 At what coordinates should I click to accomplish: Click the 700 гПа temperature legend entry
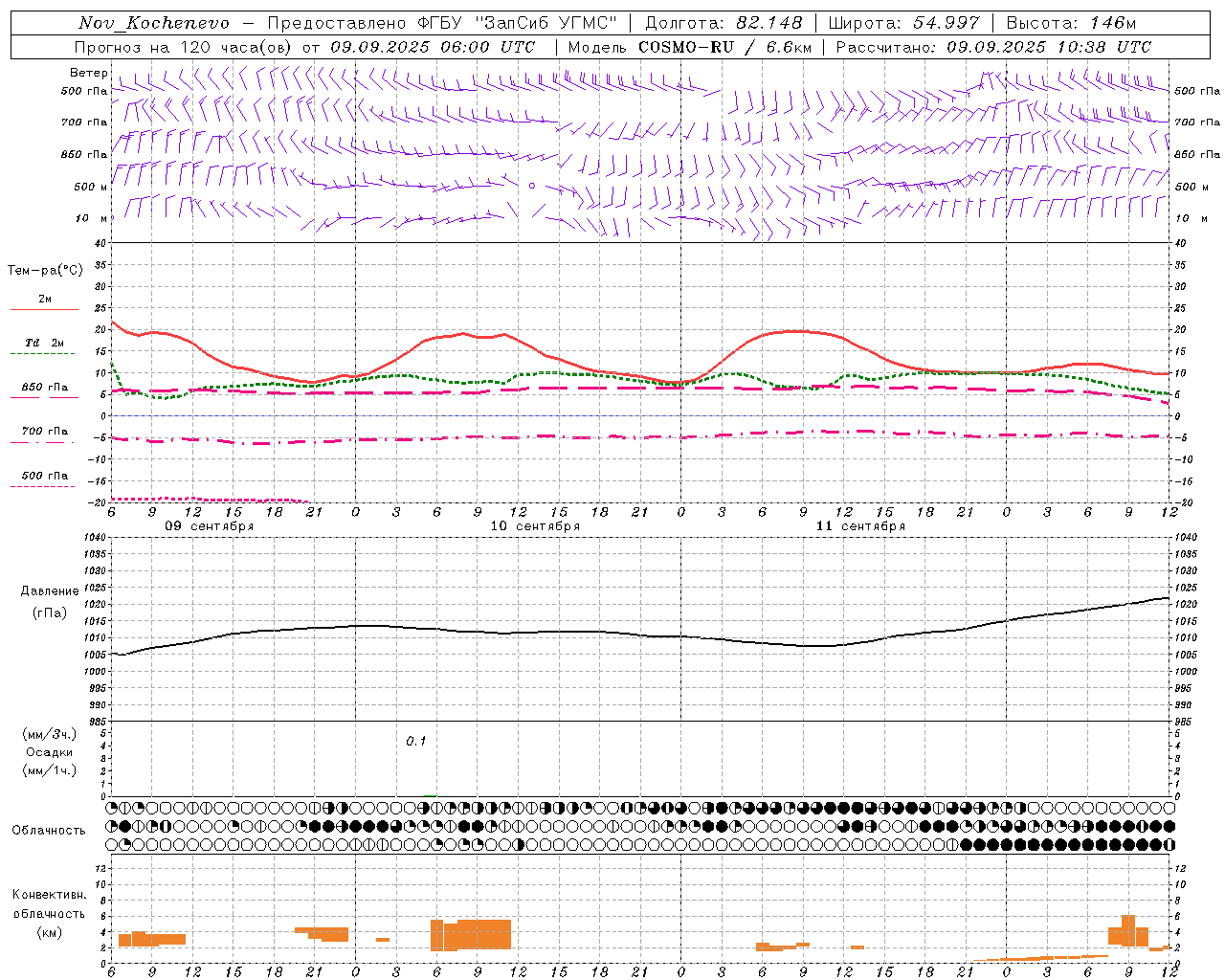click(45, 431)
